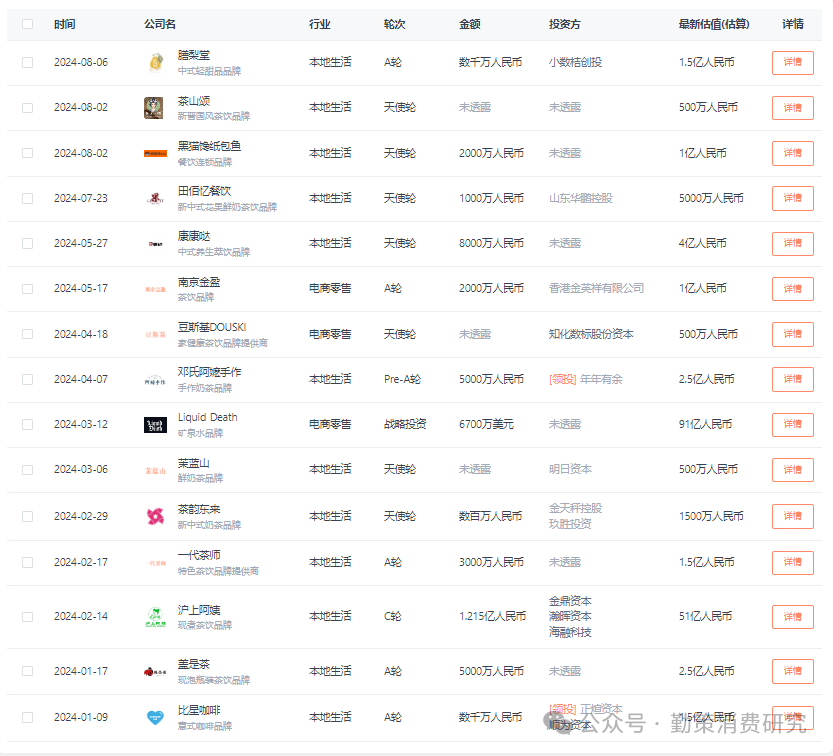Open 详情 for Liquid Death

pos(793,424)
